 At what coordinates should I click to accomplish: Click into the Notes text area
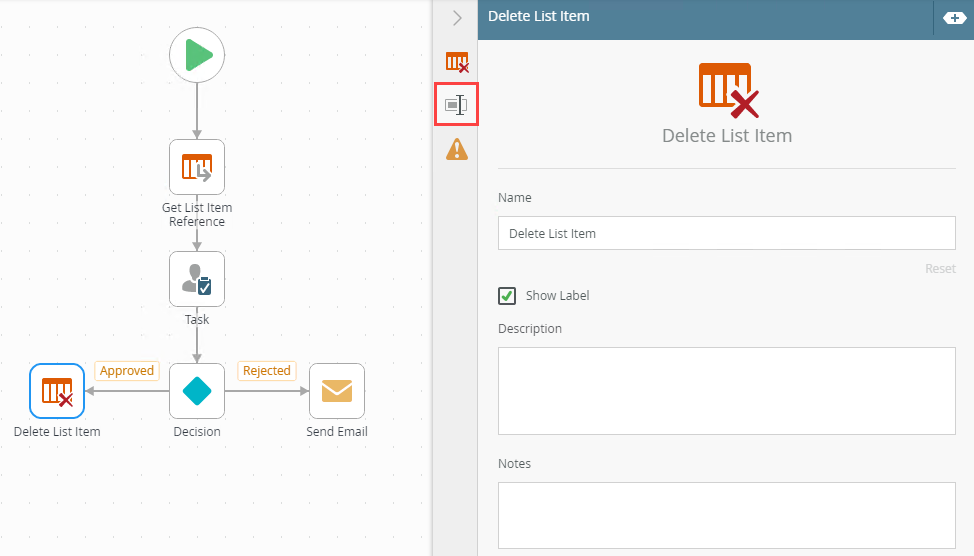click(726, 516)
